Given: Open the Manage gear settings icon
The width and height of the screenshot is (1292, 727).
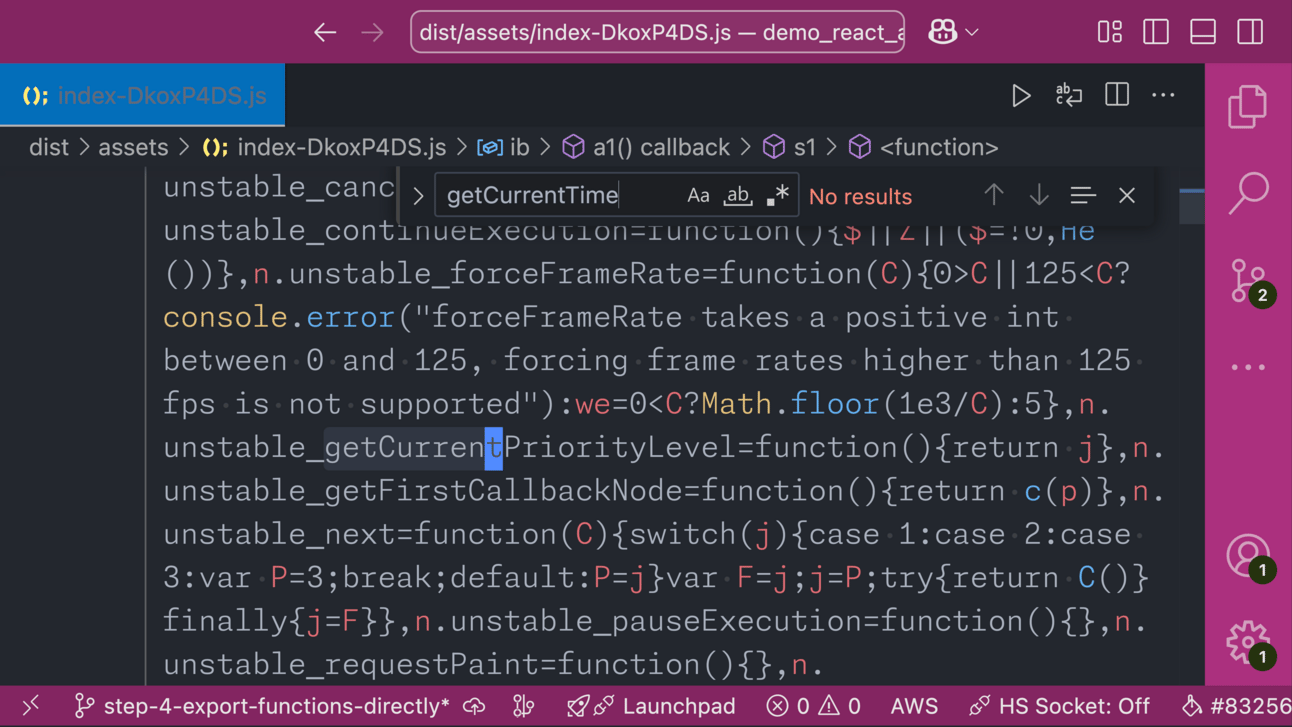Looking at the screenshot, I should (x=1249, y=642).
